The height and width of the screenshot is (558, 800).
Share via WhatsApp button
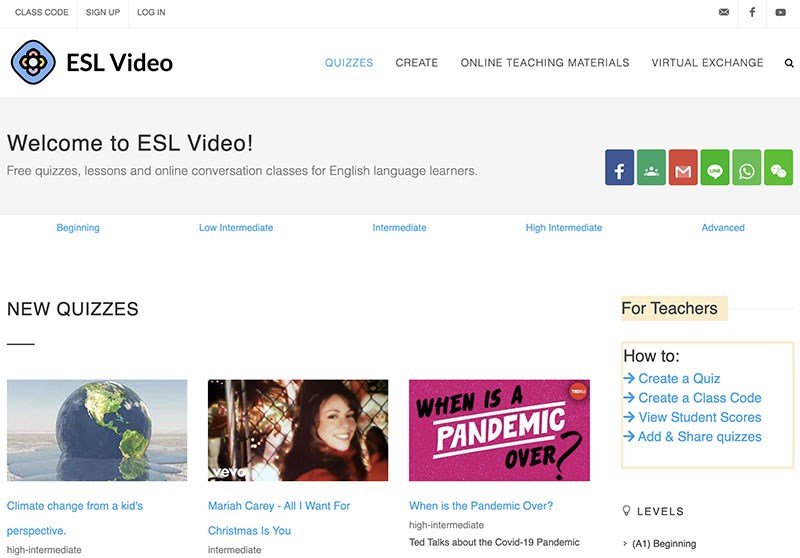[746, 167]
